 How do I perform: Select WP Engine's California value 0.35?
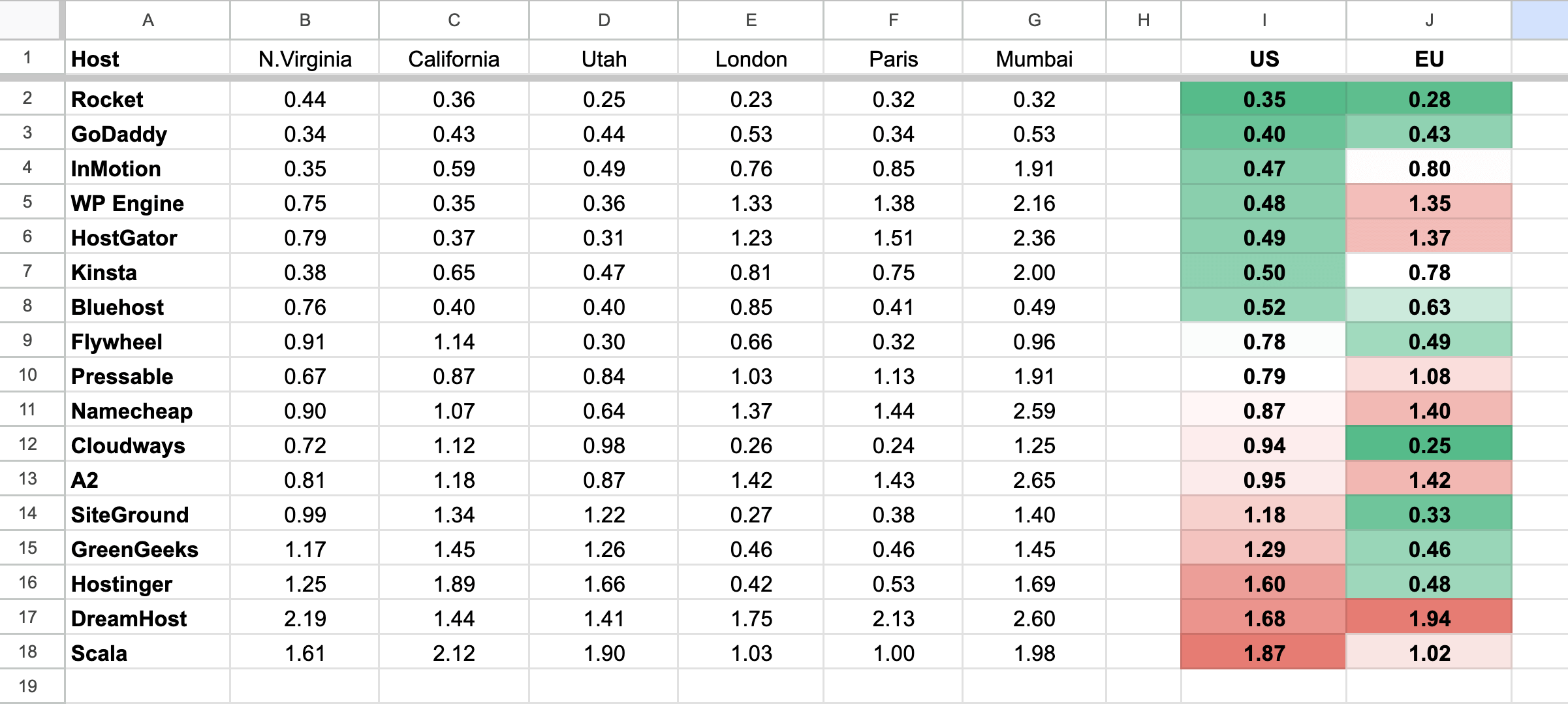(453, 203)
